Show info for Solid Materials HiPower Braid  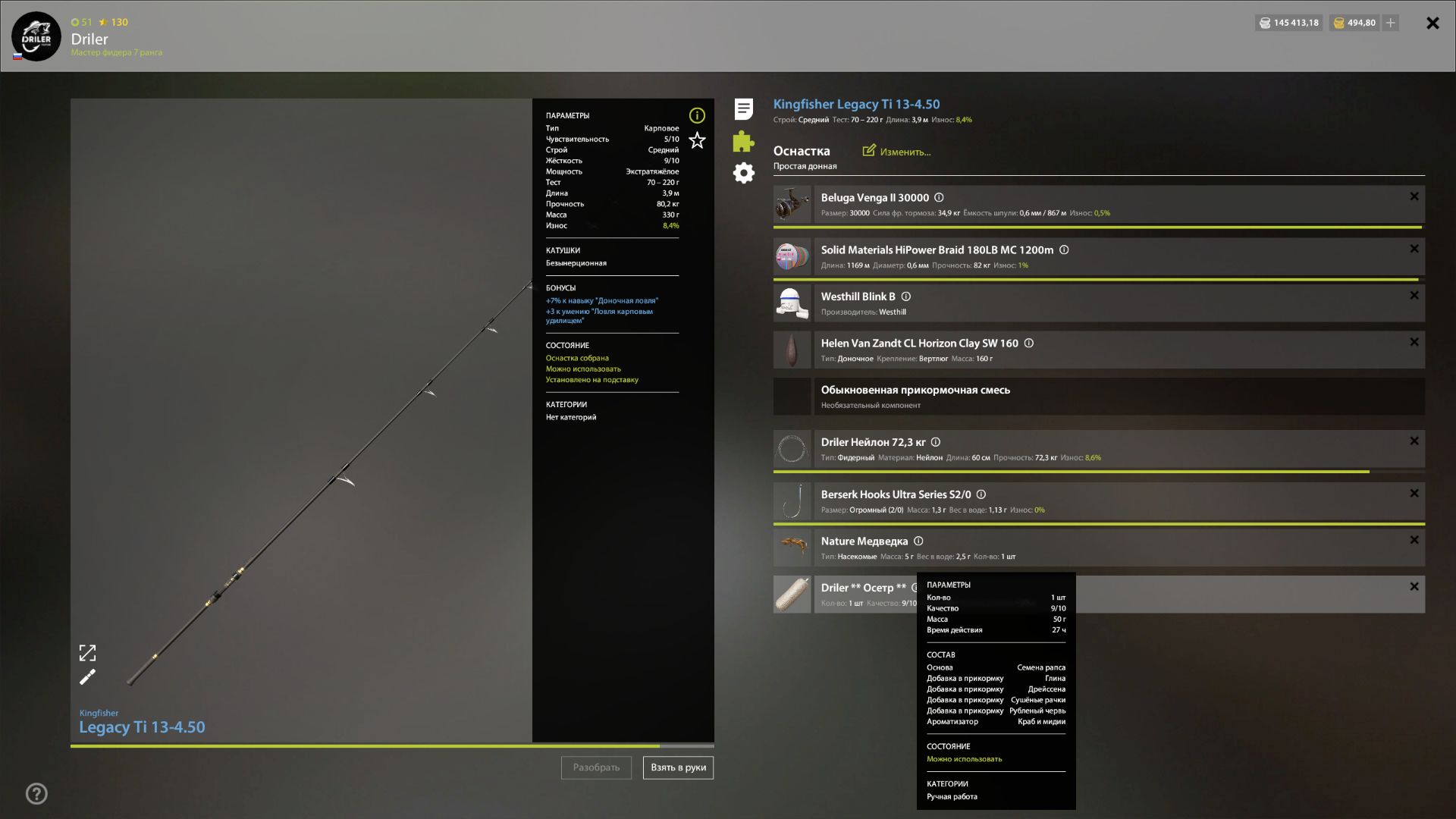[1064, 250]
